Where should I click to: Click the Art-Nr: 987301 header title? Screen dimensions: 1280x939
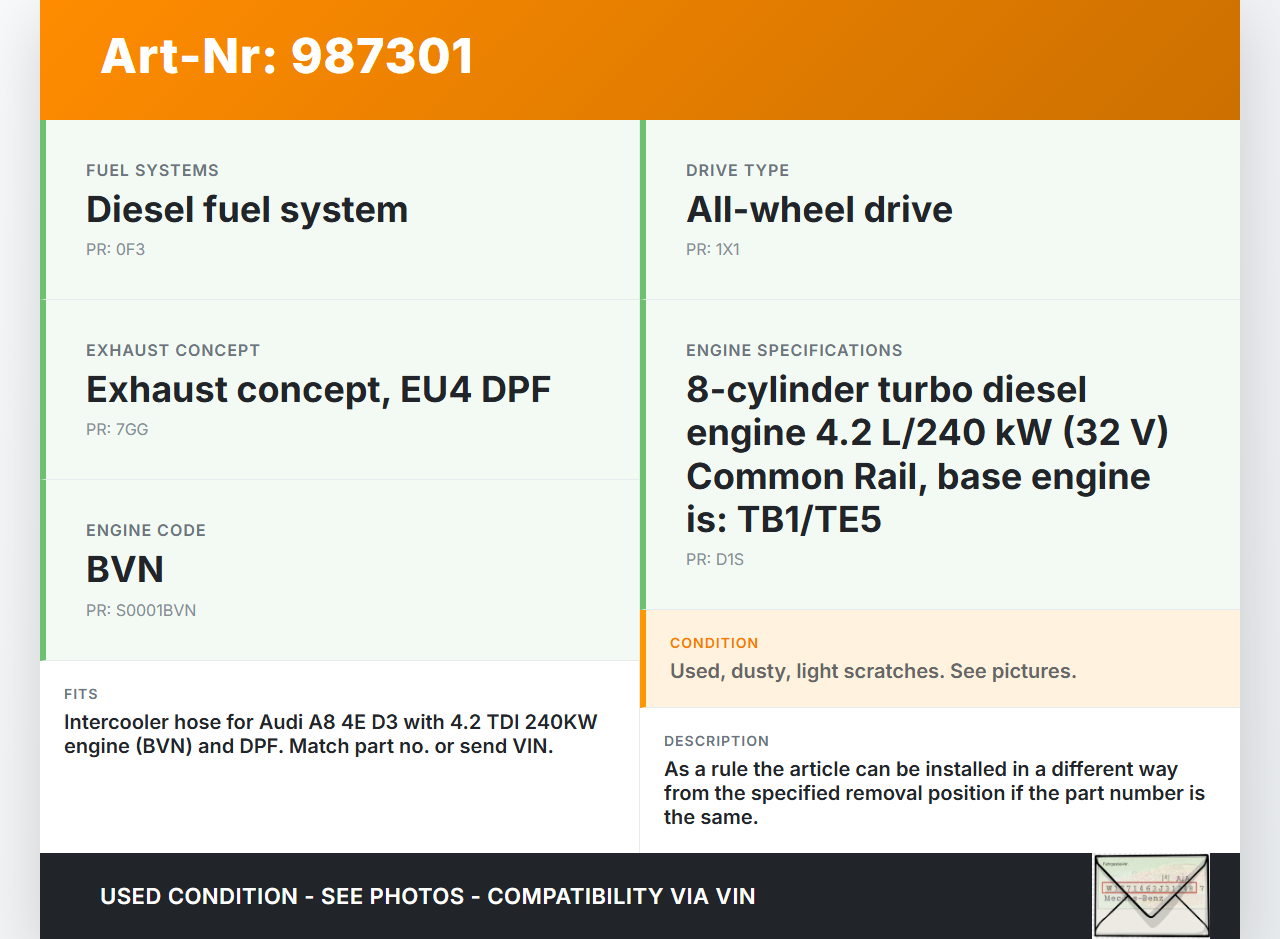[287, 56]
